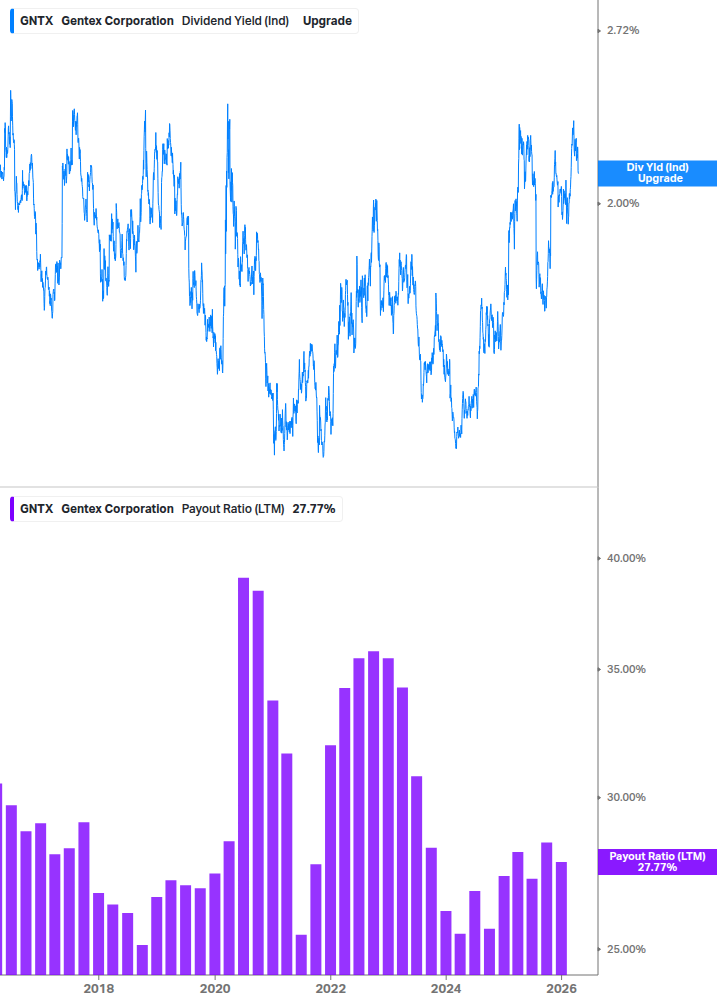
Task: Click the 30.00% y-axis label
Action: point(626,797)
